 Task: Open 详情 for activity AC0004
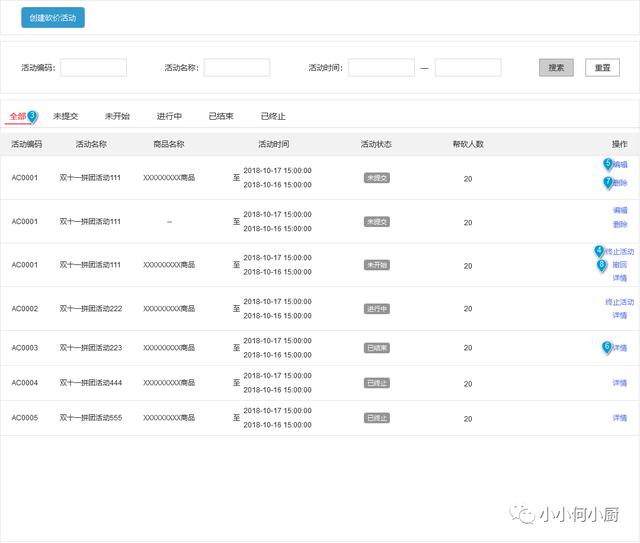(620, 383)
